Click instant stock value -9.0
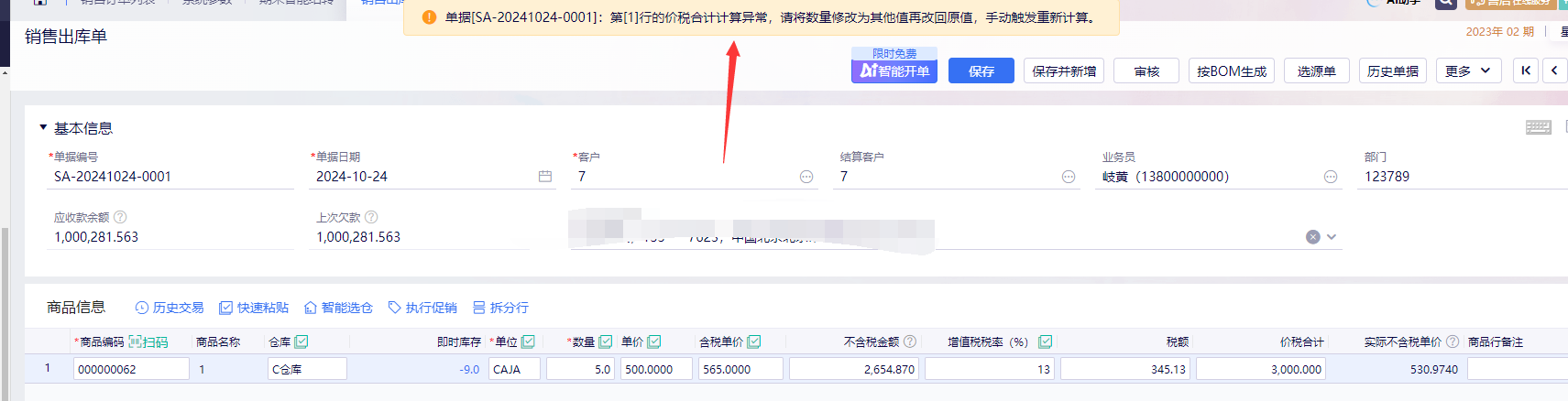1568x401 pixels. (469, 369)
